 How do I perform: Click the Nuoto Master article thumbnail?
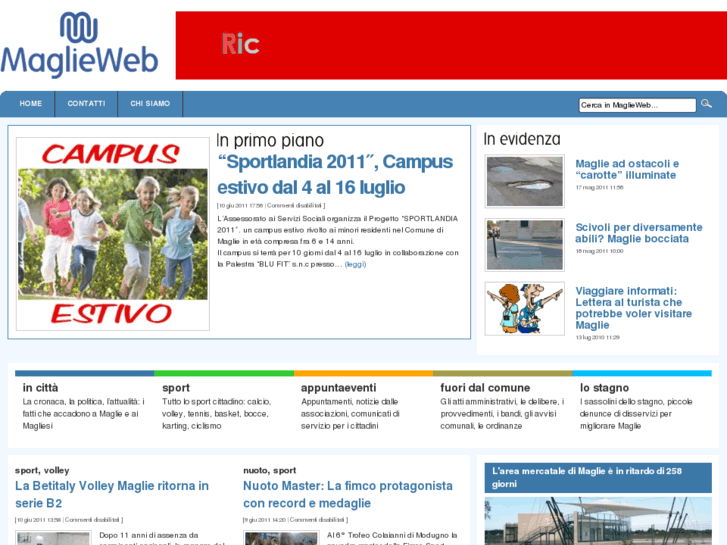(x=281, y=538)
